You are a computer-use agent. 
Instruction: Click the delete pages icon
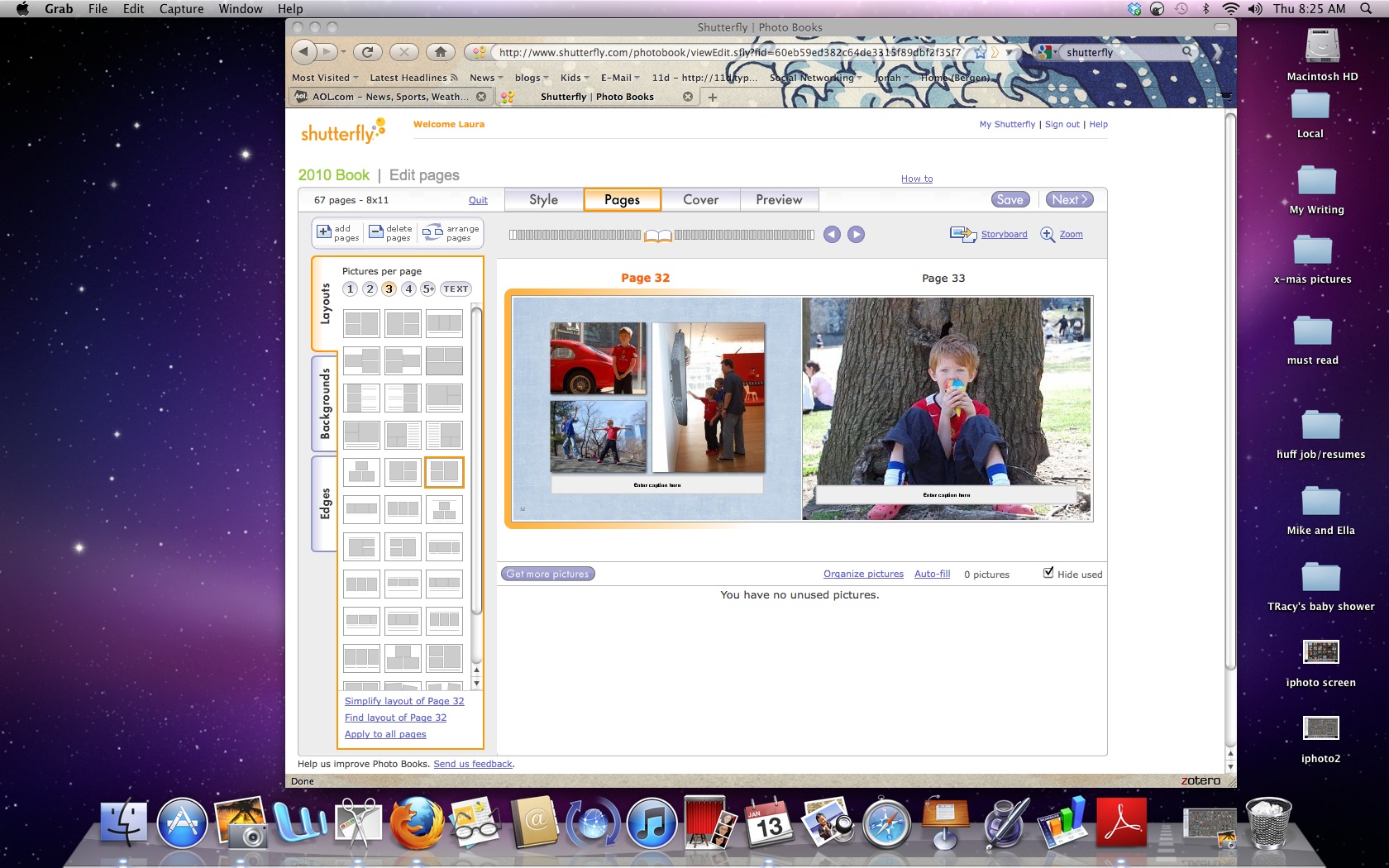pos(376,232)
